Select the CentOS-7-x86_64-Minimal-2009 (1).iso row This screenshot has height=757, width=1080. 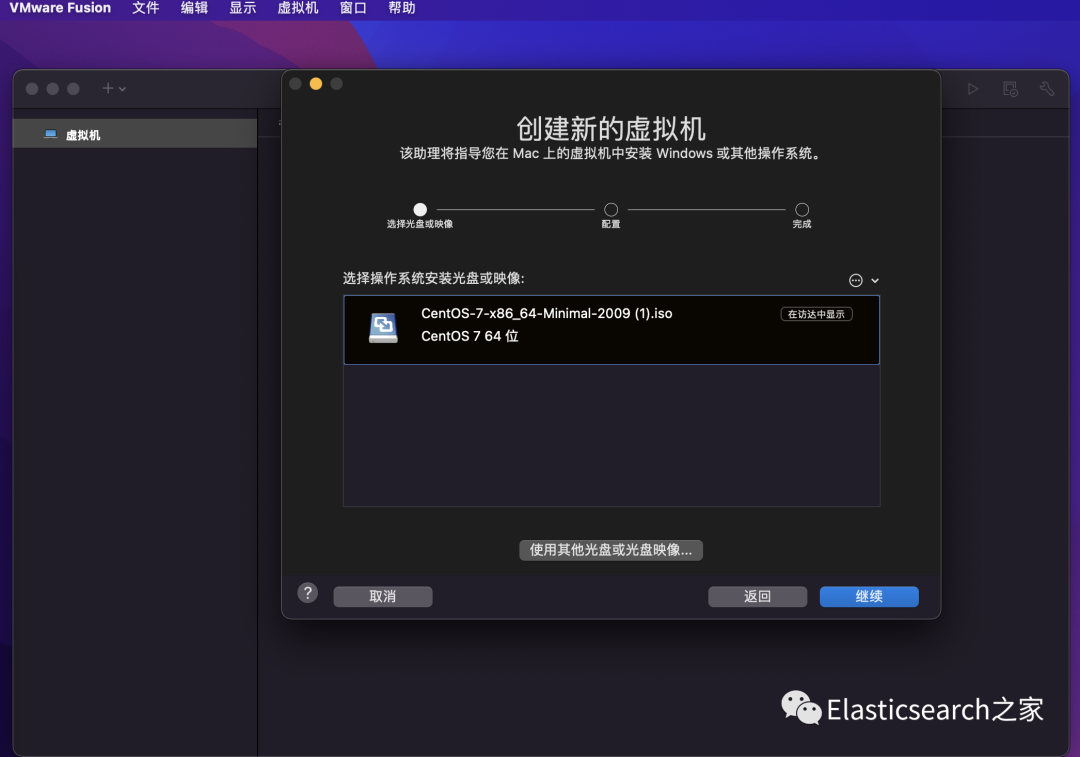(612, 330)
